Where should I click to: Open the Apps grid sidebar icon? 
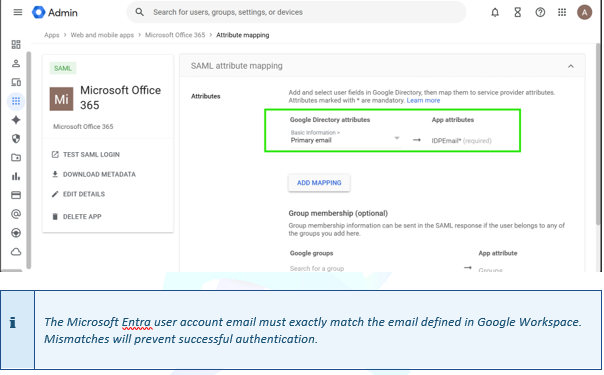(16, 101)
